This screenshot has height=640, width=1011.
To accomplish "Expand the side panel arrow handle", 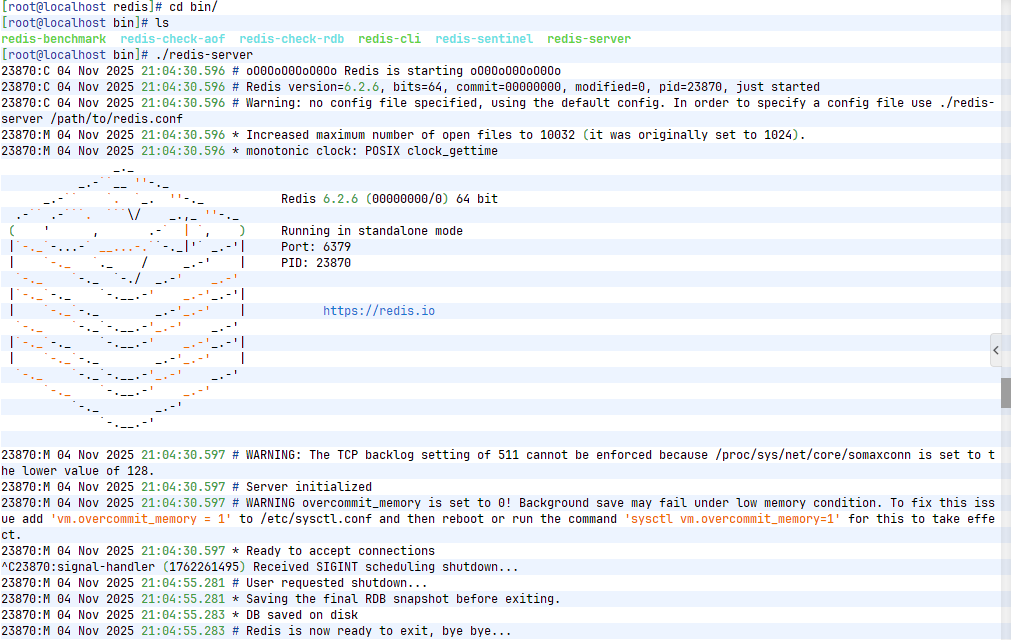I will click(x=996, y=350).
